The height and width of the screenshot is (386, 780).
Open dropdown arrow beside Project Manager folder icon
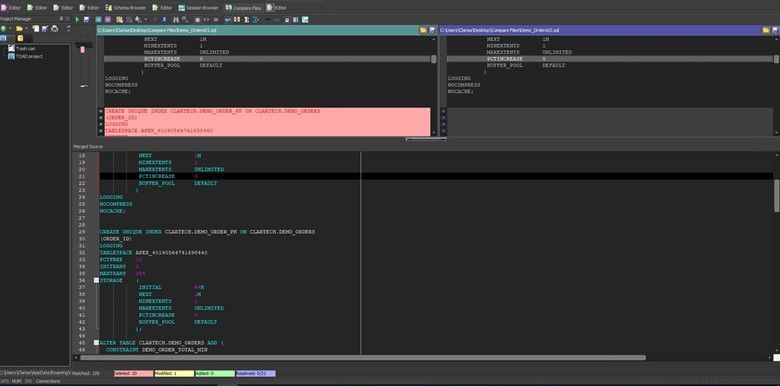(25, 29)
